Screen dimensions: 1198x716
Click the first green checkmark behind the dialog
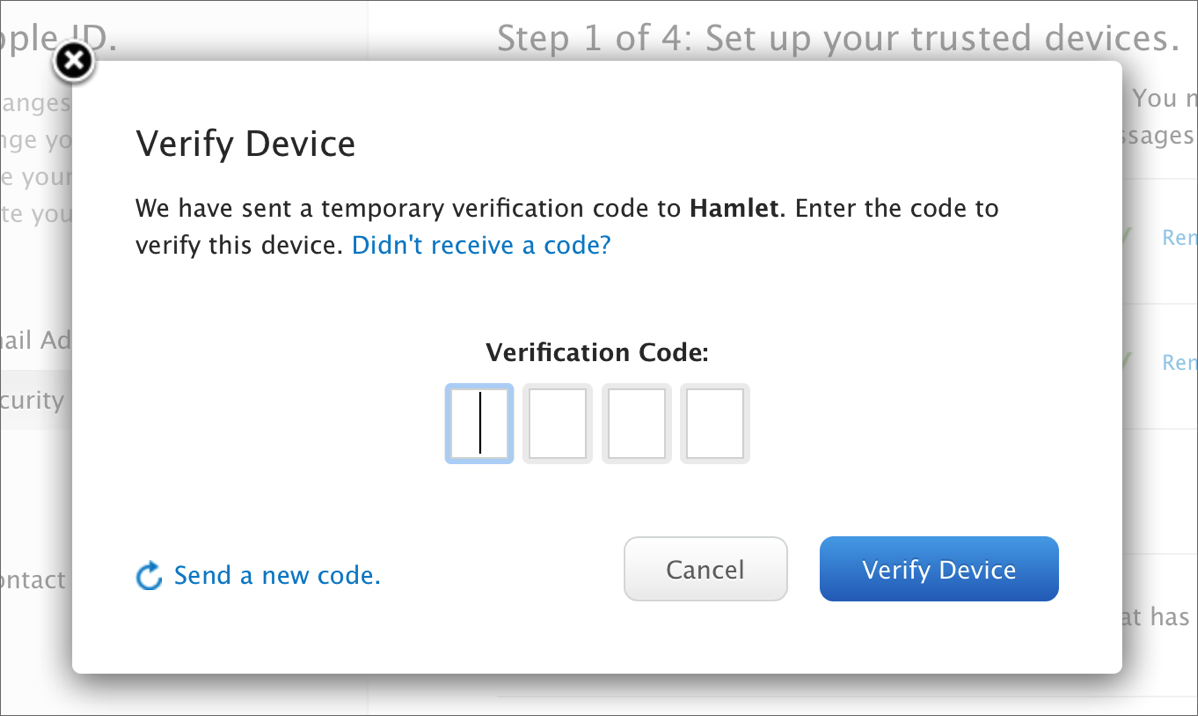pos(1127,237)
